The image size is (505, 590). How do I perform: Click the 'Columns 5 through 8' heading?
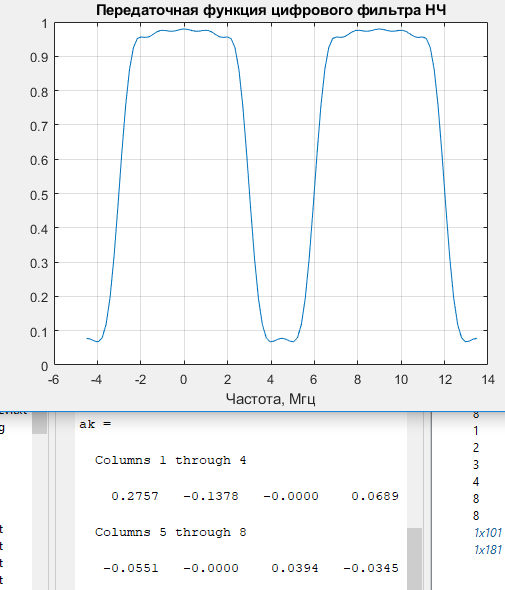[170, 532]
